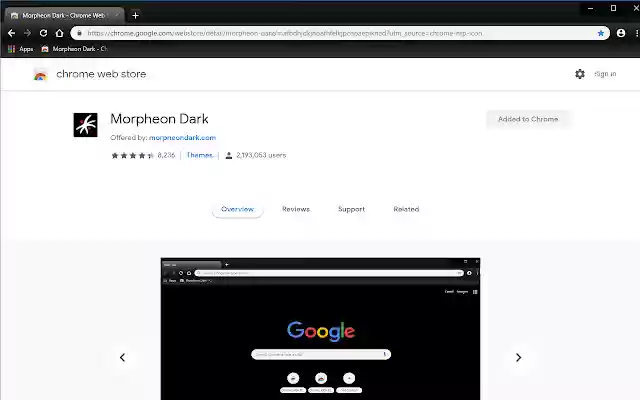Open the web store settings gear
Viewport: 640px width, 400px height.
point(580,74)
